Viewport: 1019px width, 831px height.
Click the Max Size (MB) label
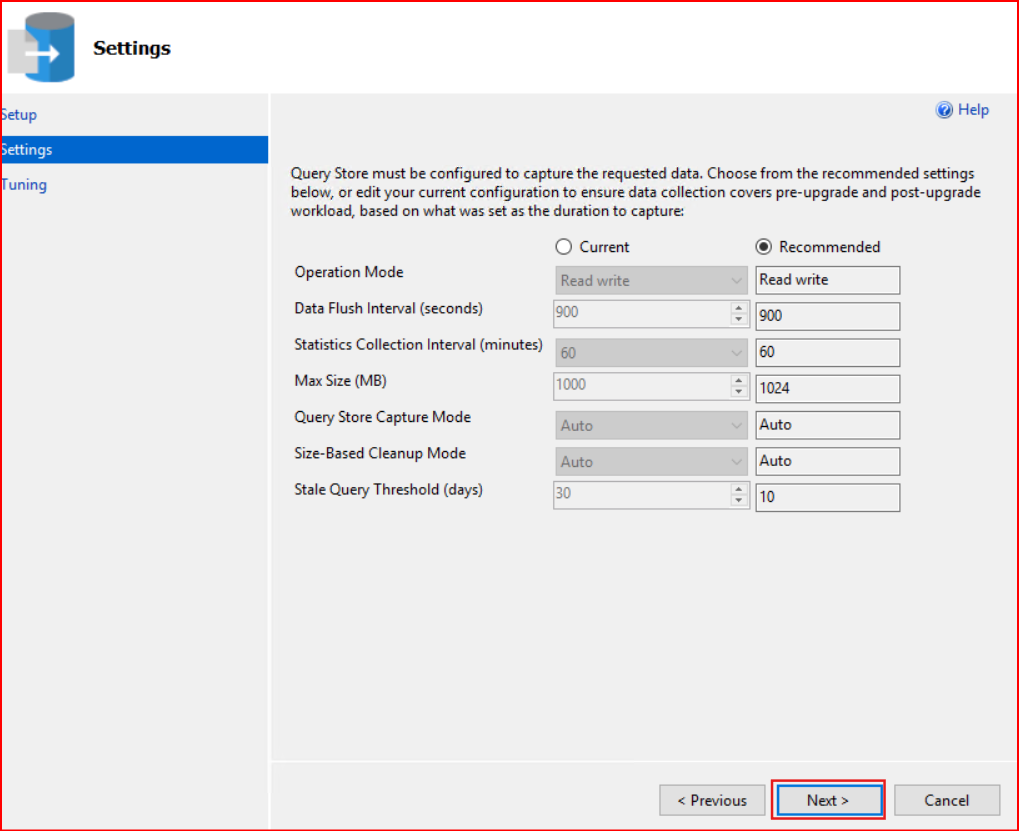(341, 381)
